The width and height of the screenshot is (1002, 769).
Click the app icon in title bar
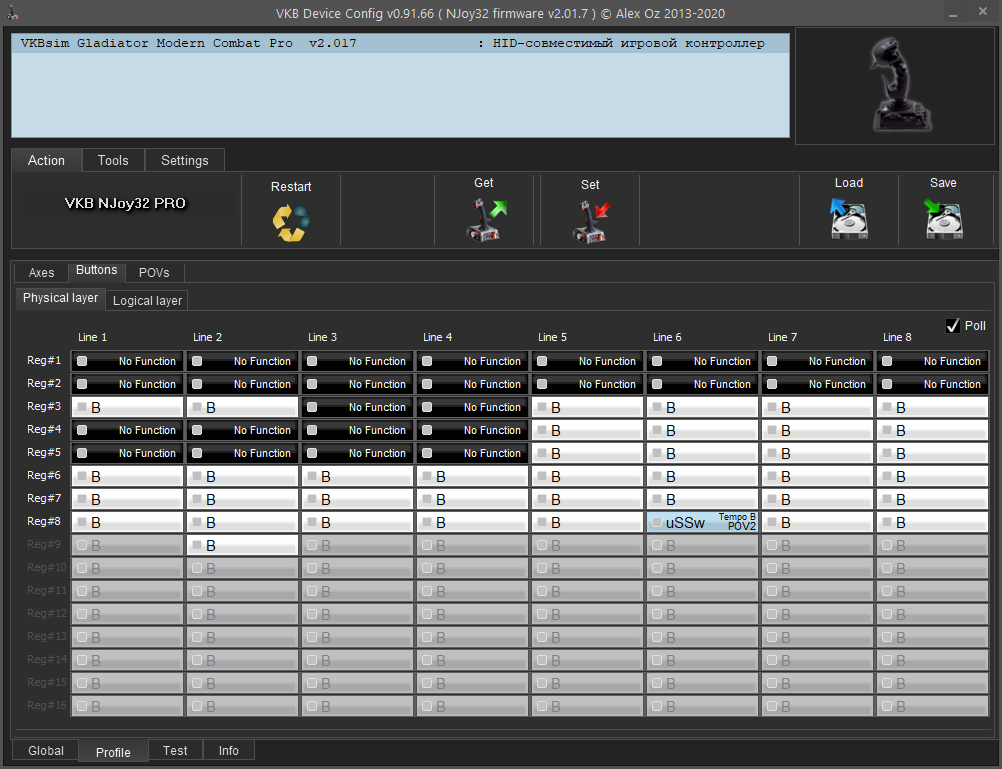tap(12, 13)
